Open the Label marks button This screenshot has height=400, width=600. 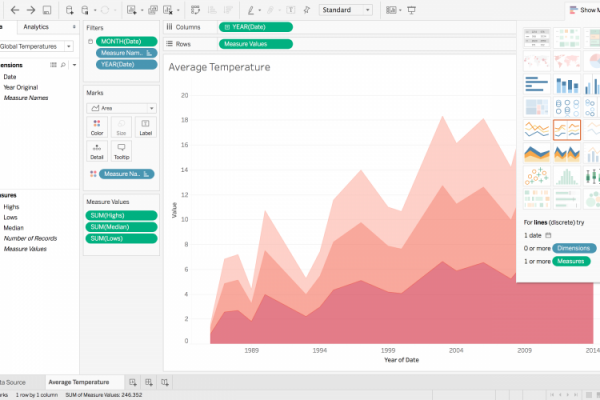pyautogui.click(x=145, y=127)
